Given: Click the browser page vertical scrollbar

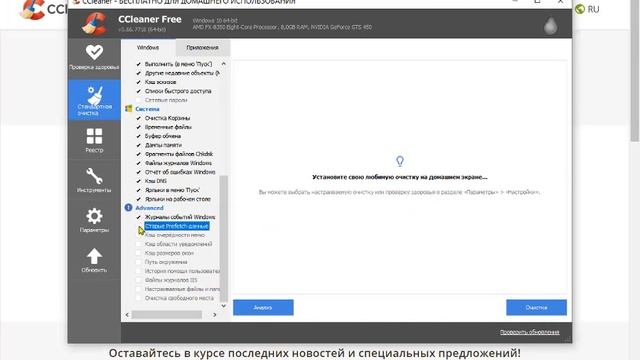Looking at the screenshot, I should (x=635, y=71).
